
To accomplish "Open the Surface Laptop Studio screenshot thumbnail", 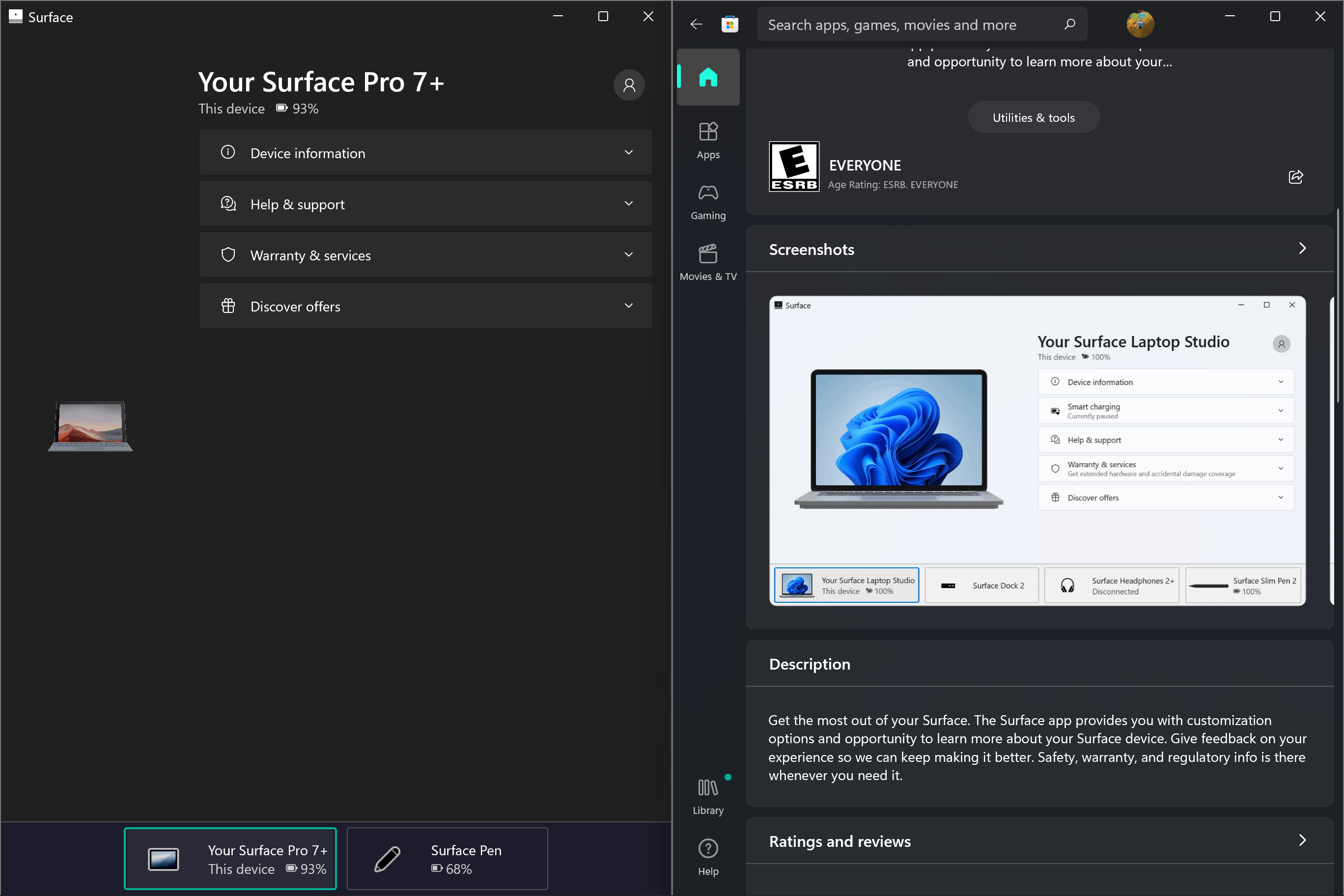I will tap(1036, 449).
